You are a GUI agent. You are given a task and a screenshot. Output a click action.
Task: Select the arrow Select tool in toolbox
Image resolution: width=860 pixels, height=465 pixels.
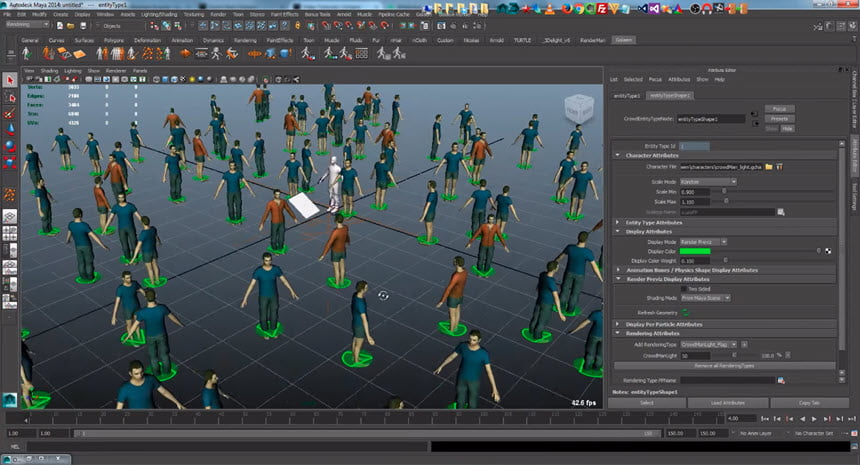pos(10,80)
